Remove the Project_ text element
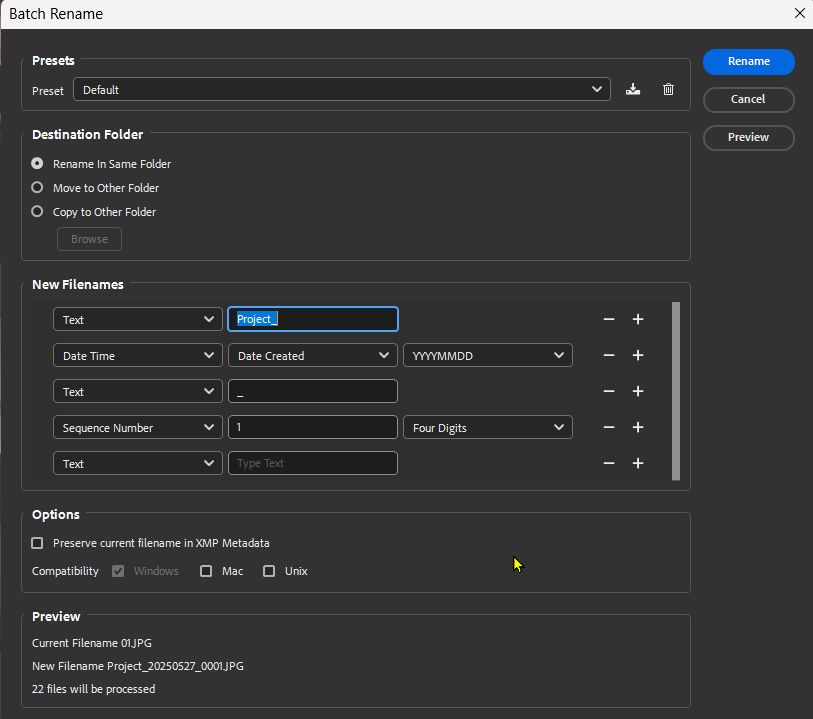The width and height of the screenshot is (813, 719). (609, 319)
